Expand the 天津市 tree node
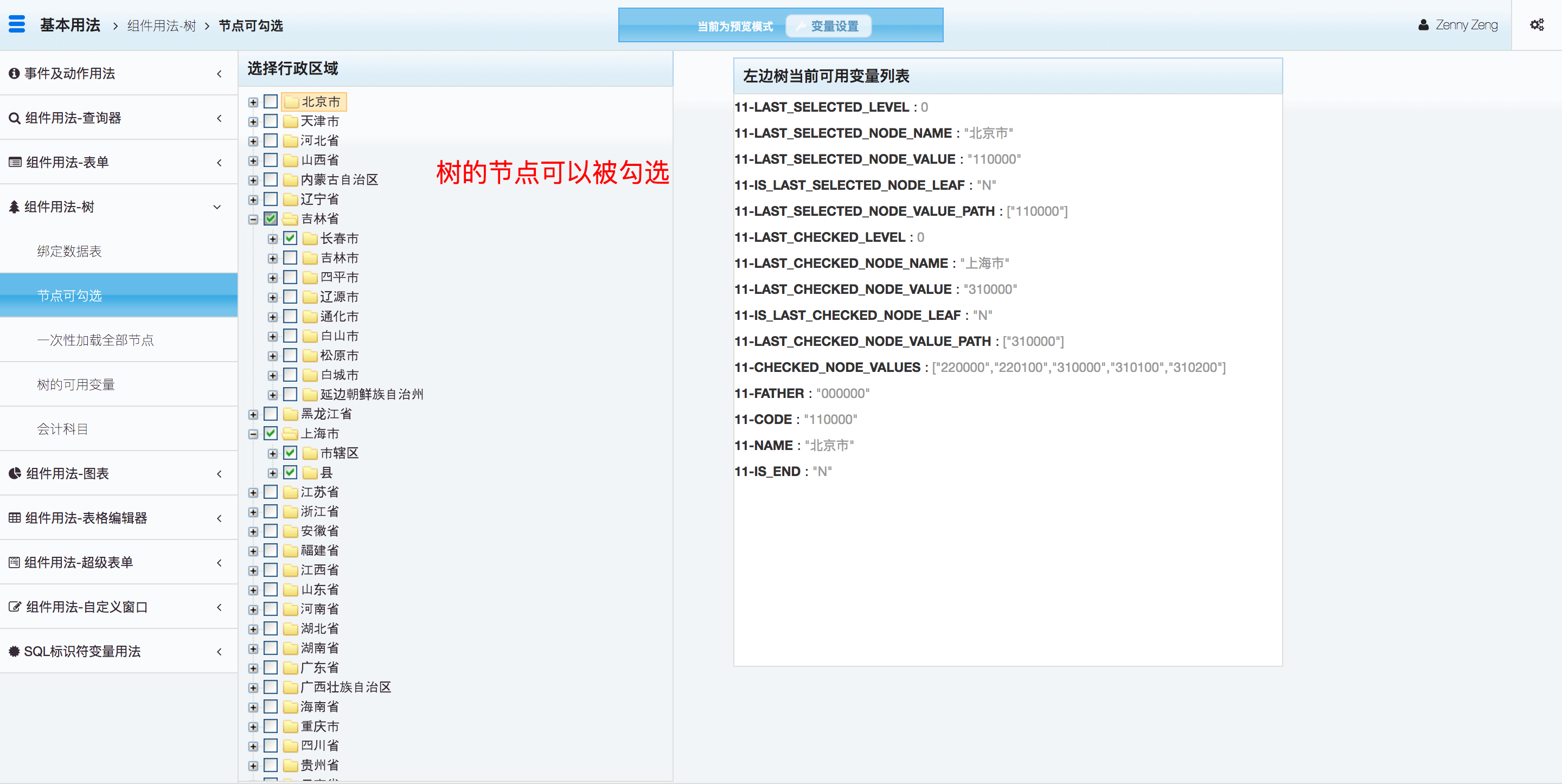 [253, 122]
